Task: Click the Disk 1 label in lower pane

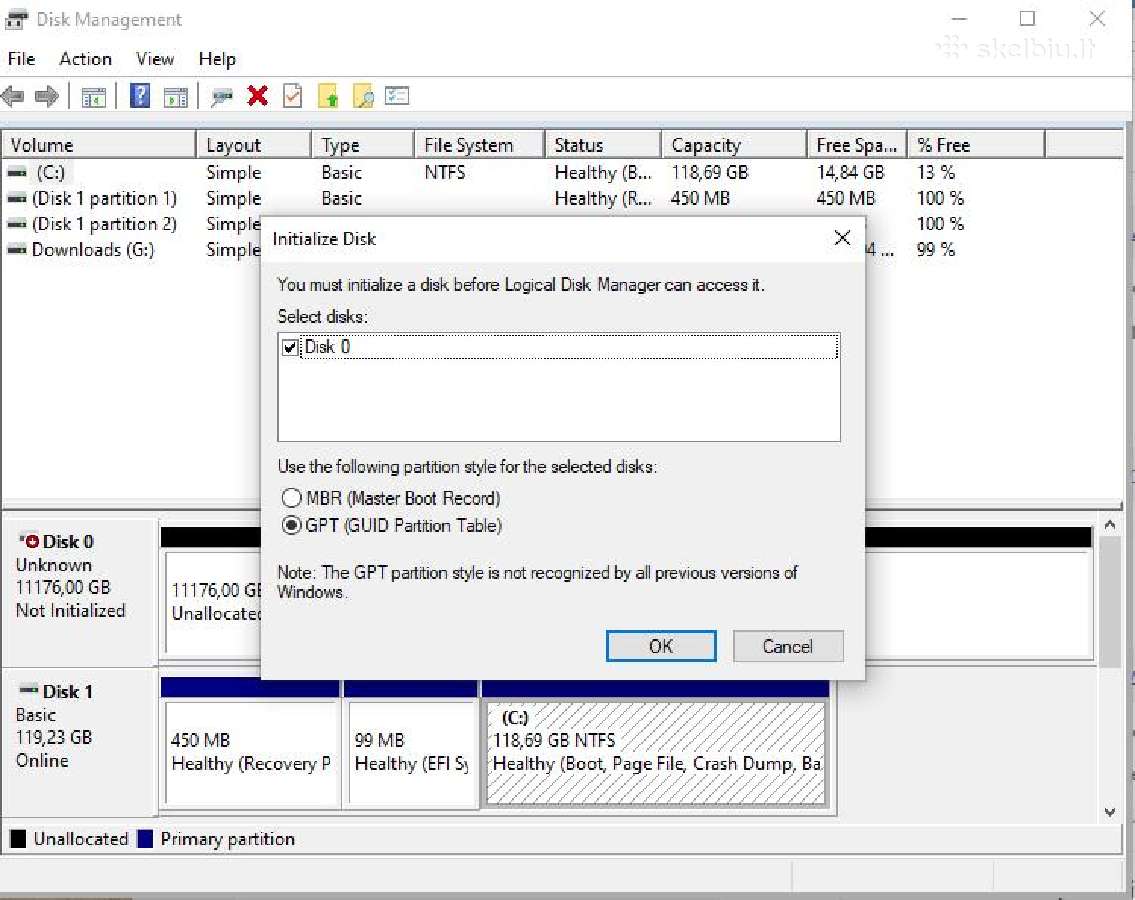Action: tap(68, 691)
